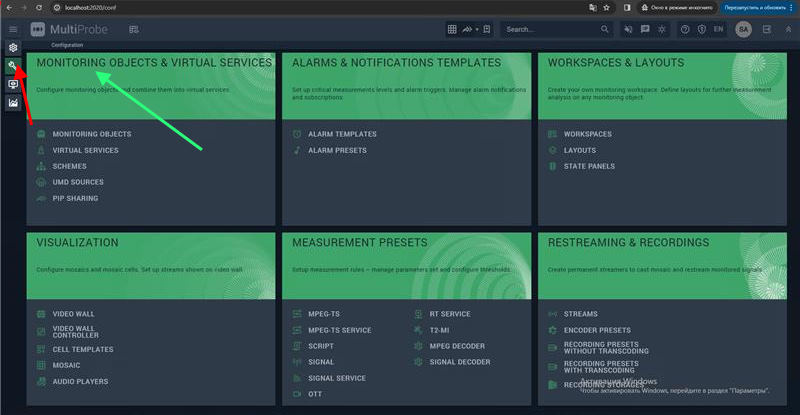Screen dimensions: 800x415
Task: Open the chart analytics sidebar icon
Action: click(x=13, y=102)
